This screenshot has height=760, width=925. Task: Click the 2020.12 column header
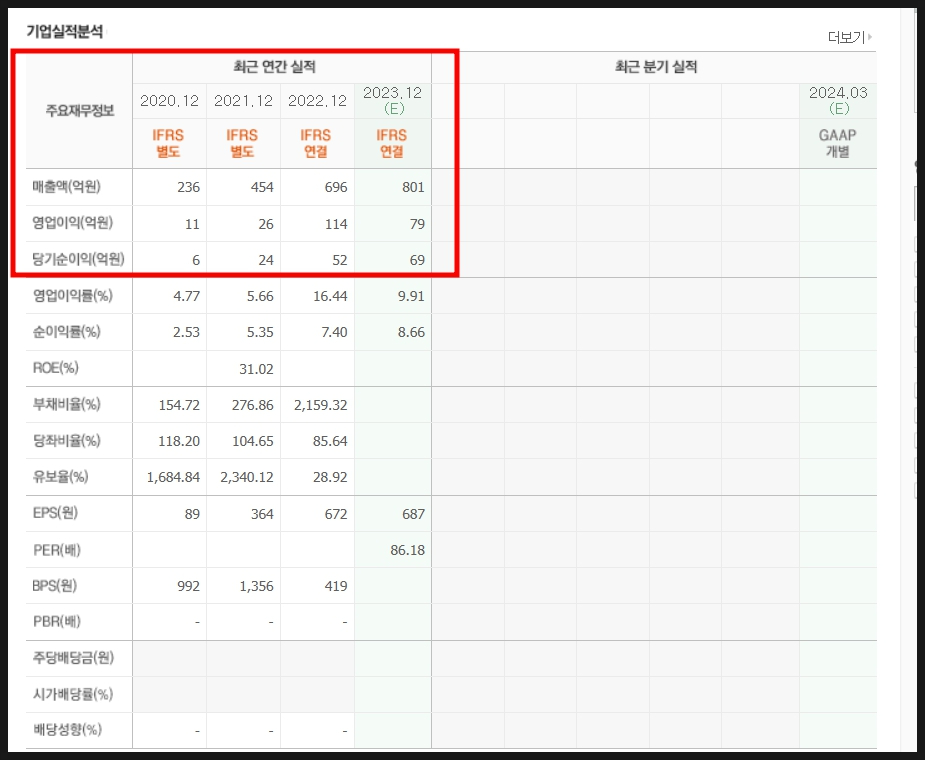[x=169, y=101]
